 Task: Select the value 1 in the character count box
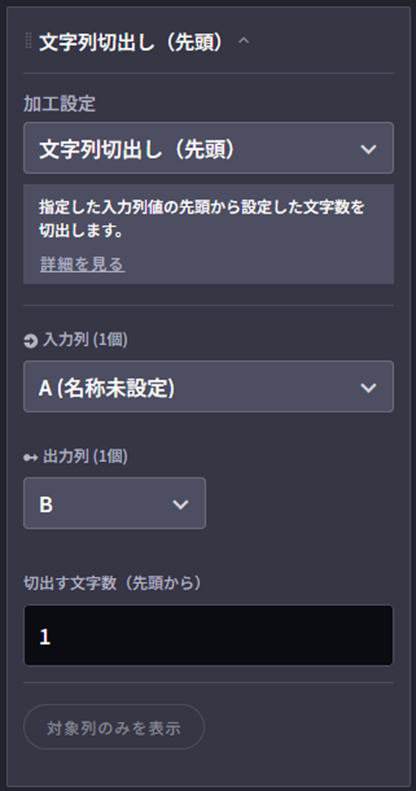(45, 637)
